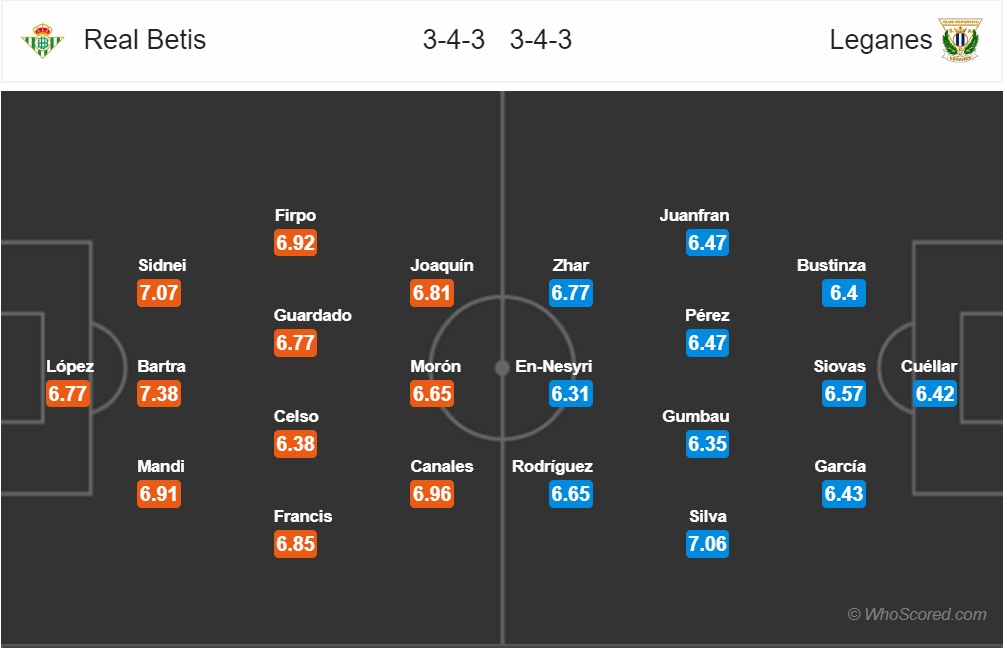The width and height of the screenshot is (1007, 648).
Task: Click Real Betis's 3-4-3 formation text
Action: [x=453, y=40]
